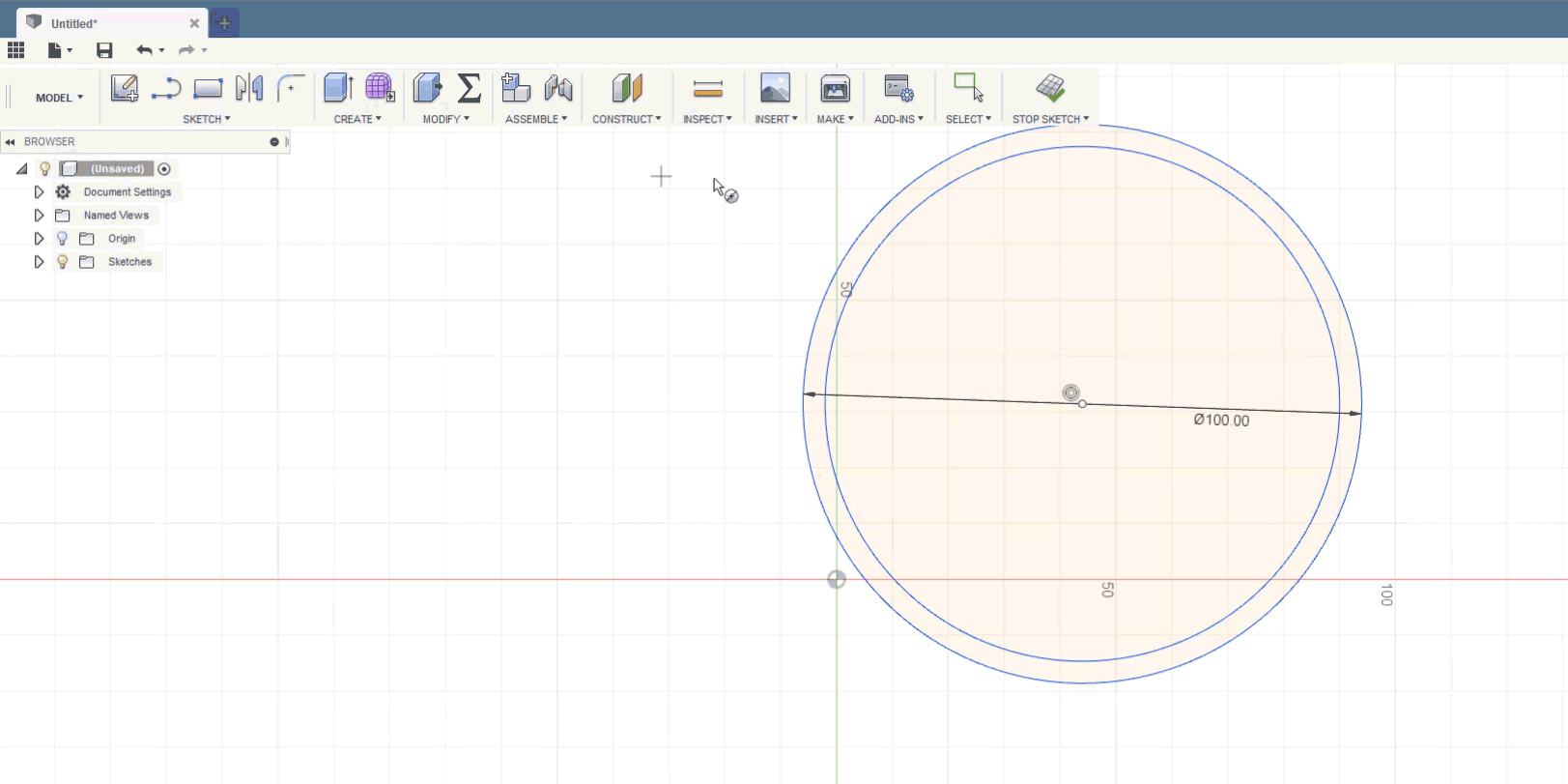Open the MODEL workspace dropdown

pos(59,98)
